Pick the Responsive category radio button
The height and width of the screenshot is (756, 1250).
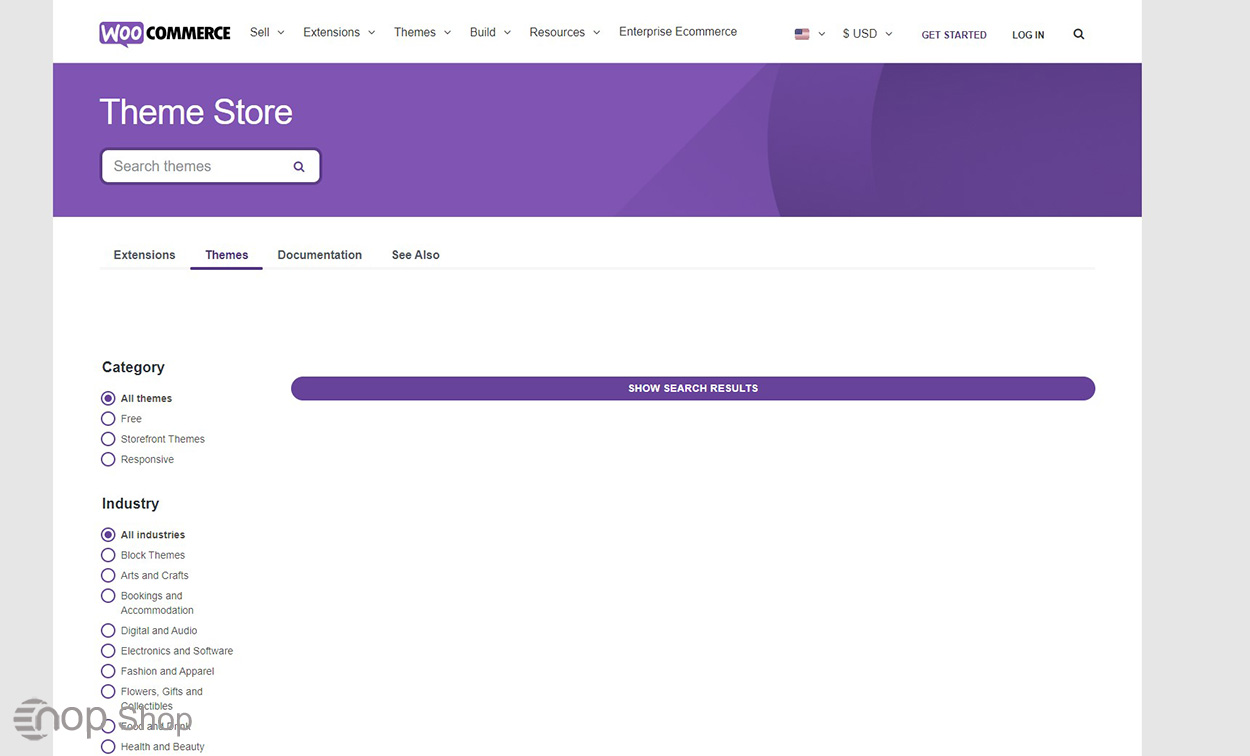click(109, 460)
